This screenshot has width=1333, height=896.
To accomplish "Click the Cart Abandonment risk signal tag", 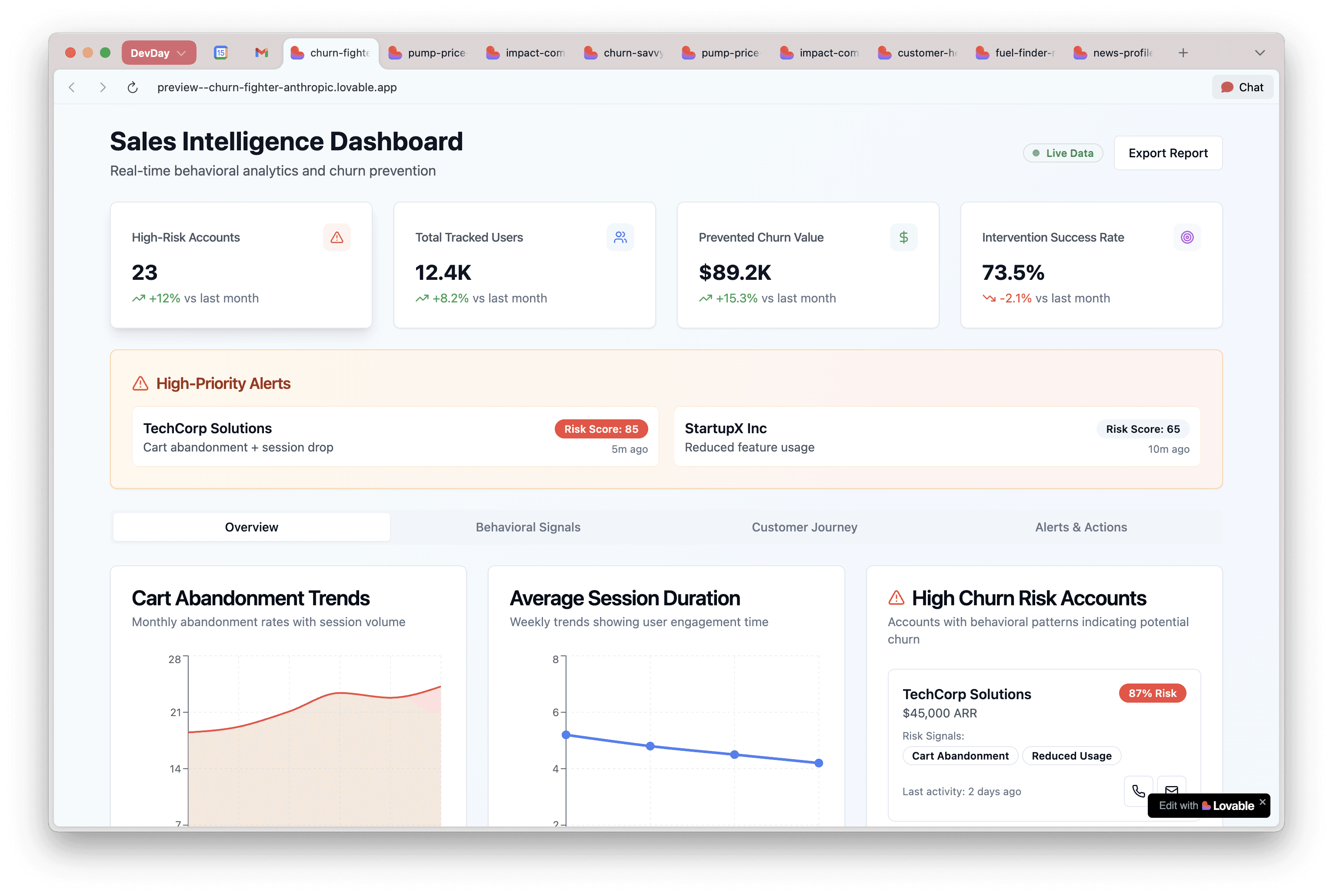I will pyautogui.click(x=960, y=755).
